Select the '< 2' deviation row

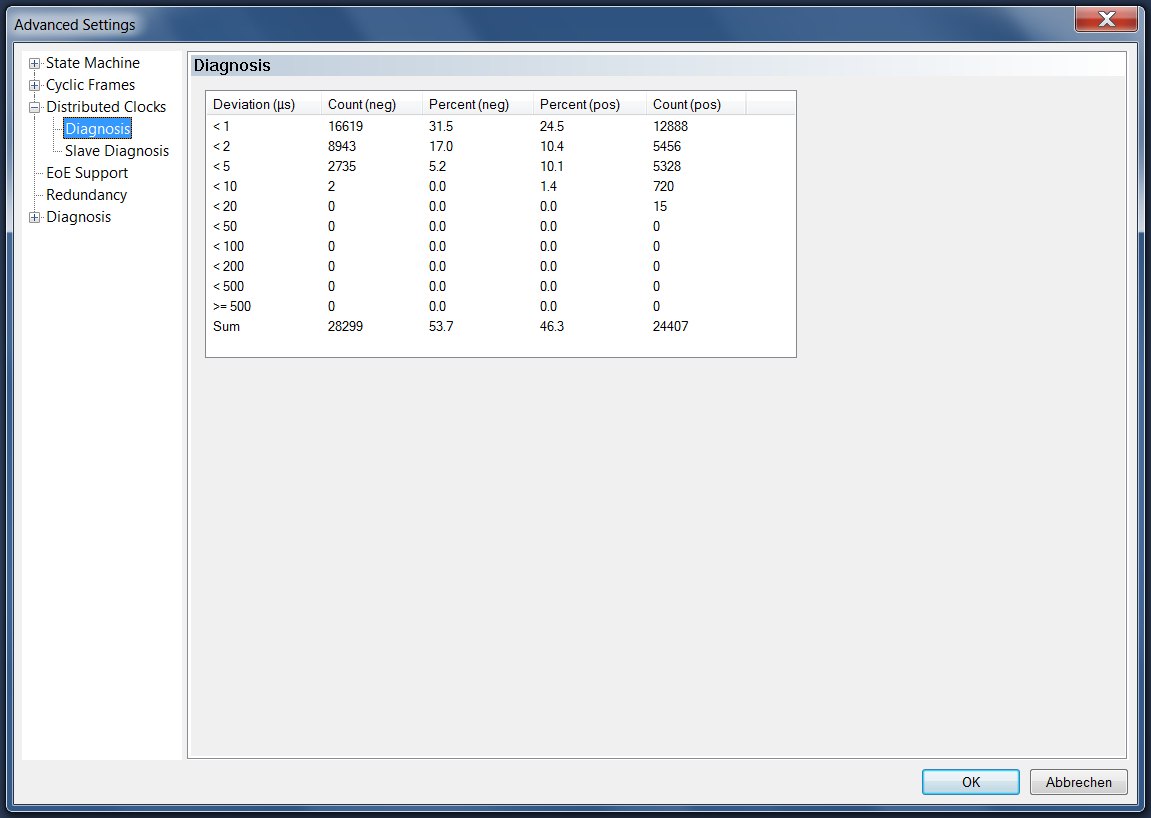[x=501, y=146]
